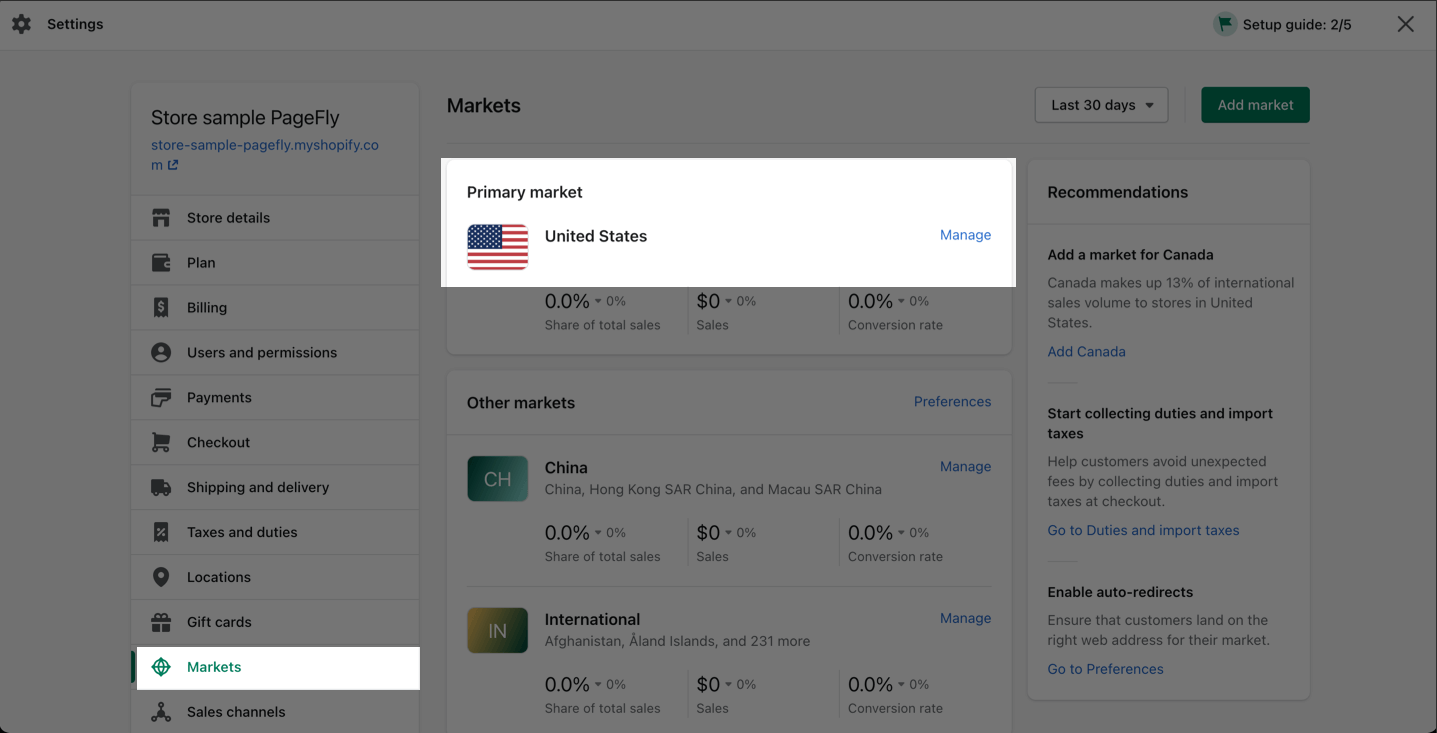Screen dimensions: 1437x733
Task: Expand United States Conversion rate arrow
Action: (902, 301)
